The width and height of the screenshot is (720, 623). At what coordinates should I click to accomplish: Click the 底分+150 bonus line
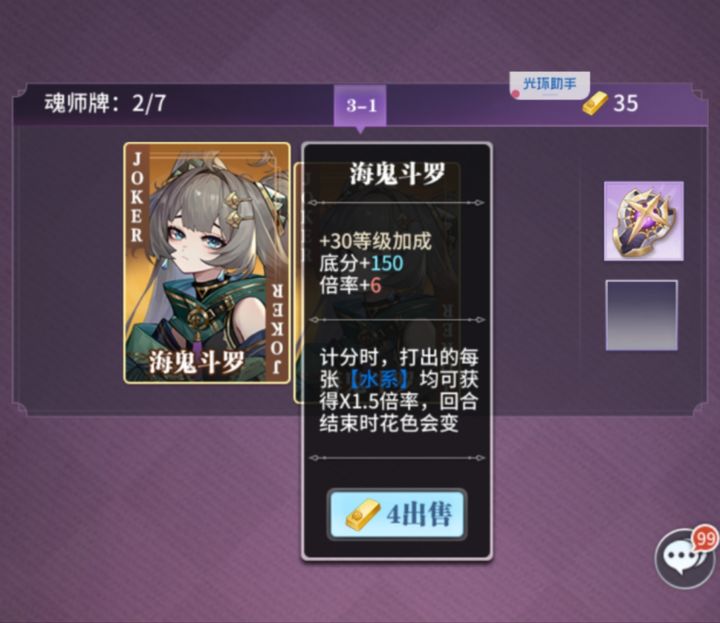click(361, 263)
